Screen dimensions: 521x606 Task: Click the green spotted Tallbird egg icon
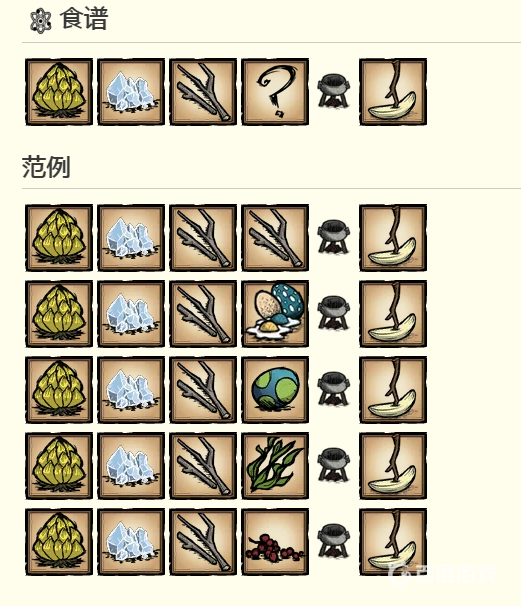point(275,390)
